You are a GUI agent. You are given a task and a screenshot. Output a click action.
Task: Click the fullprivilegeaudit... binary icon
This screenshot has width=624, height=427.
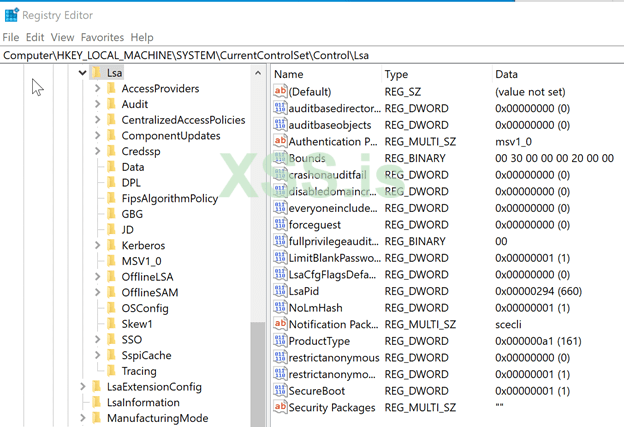pyautogui.click(x=280, y=241)
